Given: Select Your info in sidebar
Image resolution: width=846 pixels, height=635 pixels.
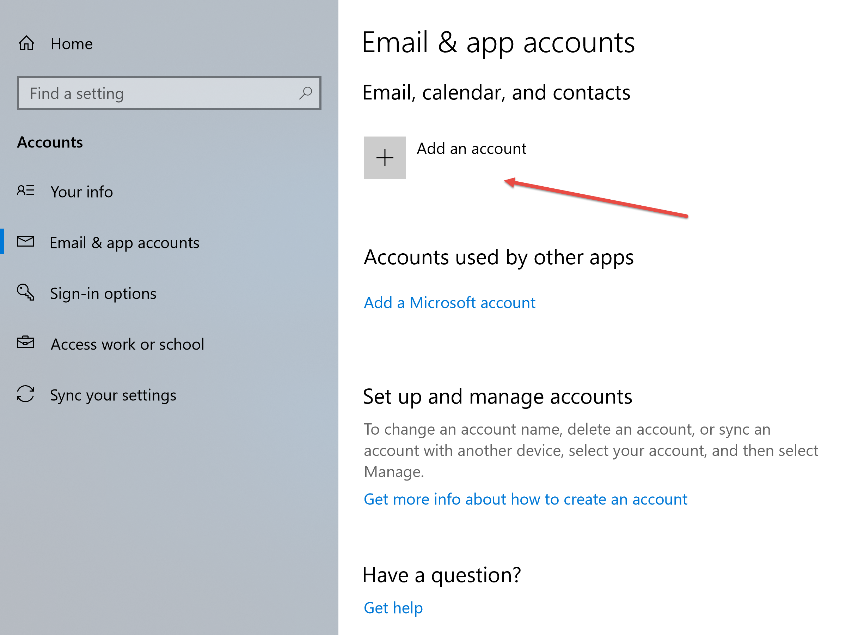Looking at the screenshot, I should 81,192.
